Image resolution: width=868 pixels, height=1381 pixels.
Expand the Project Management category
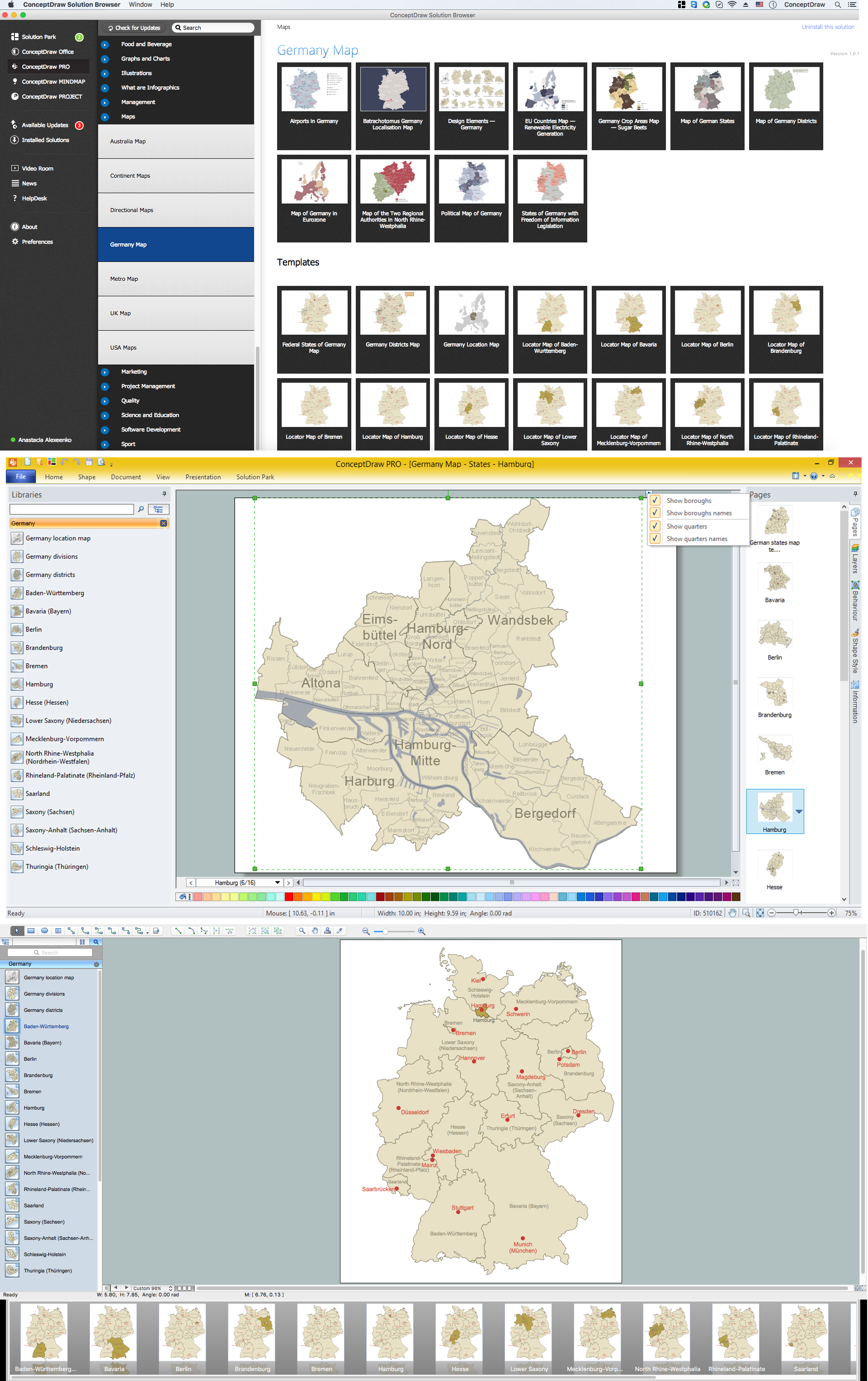[105, 387]
